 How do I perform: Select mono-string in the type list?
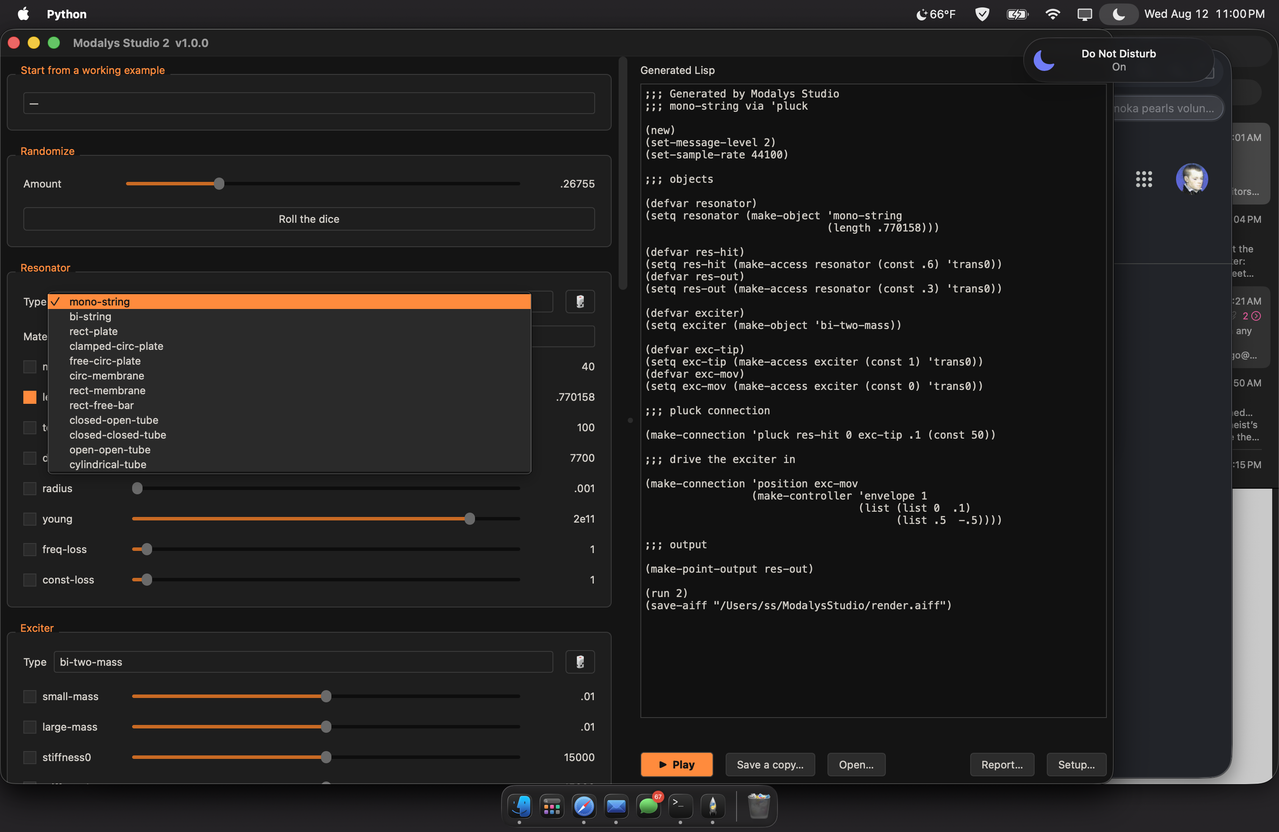click(290, 302)
